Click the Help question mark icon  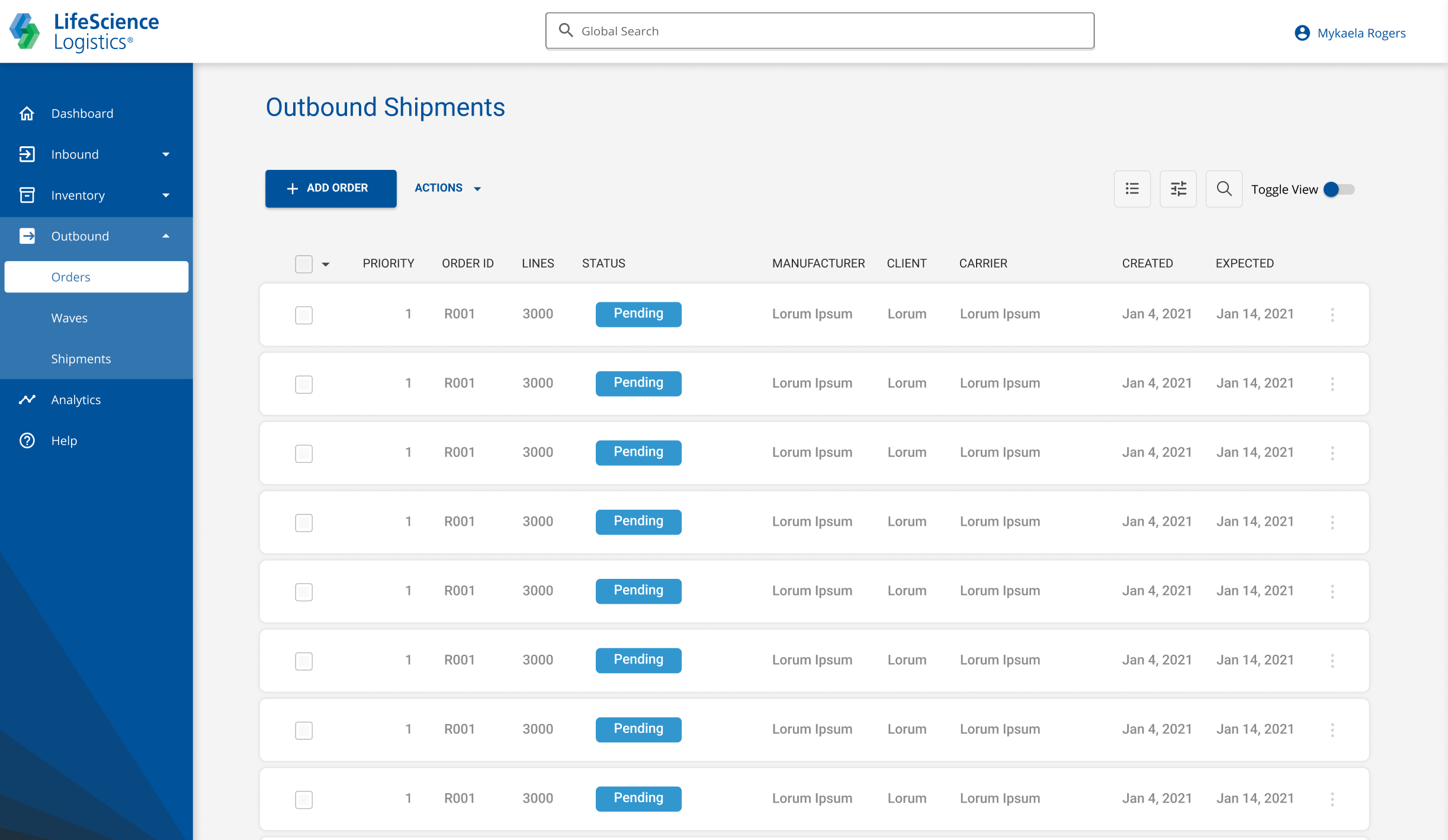(x=27, y=440)
